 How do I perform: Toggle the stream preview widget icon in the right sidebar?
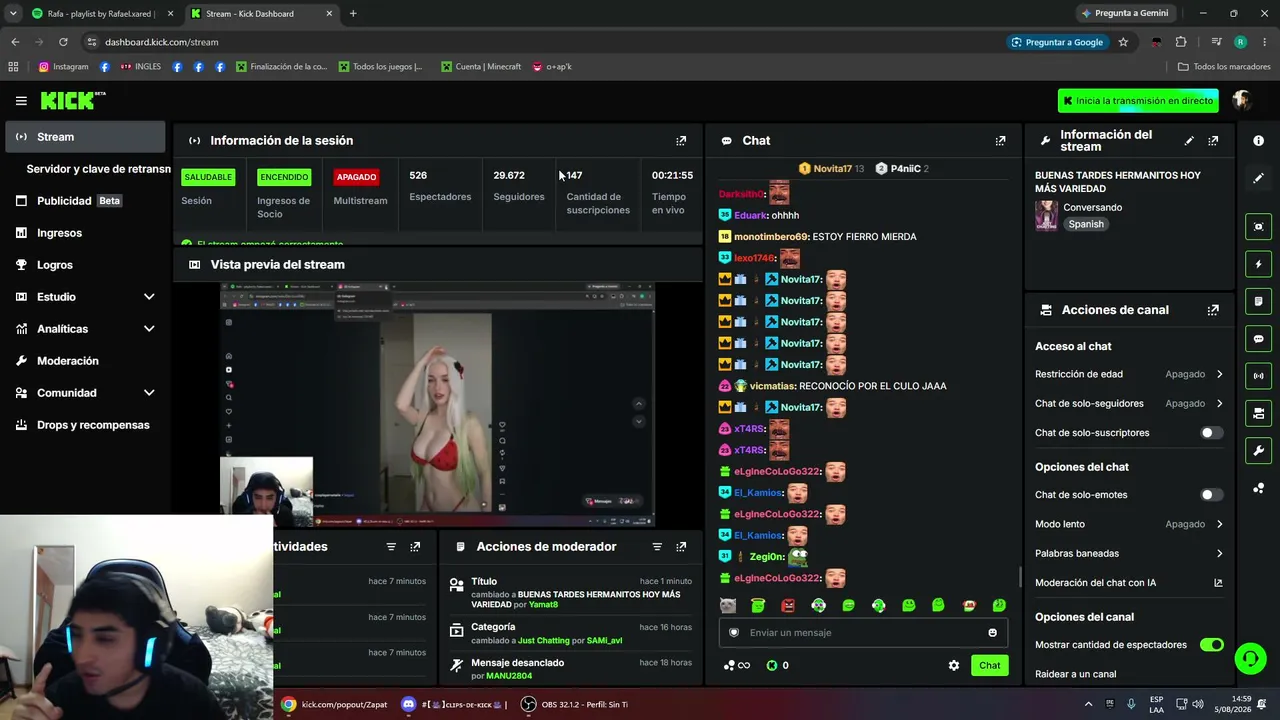tap(1258, 227)
